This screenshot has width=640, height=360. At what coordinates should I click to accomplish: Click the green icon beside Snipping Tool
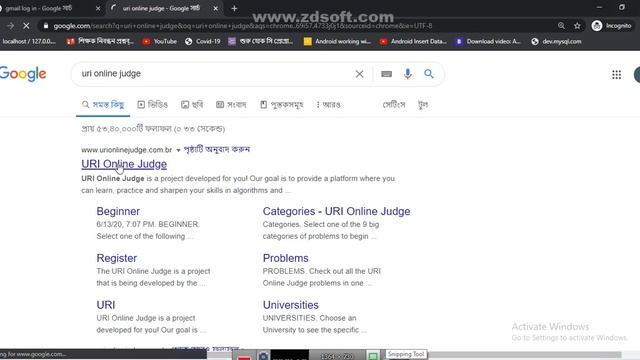click(373, 356)
